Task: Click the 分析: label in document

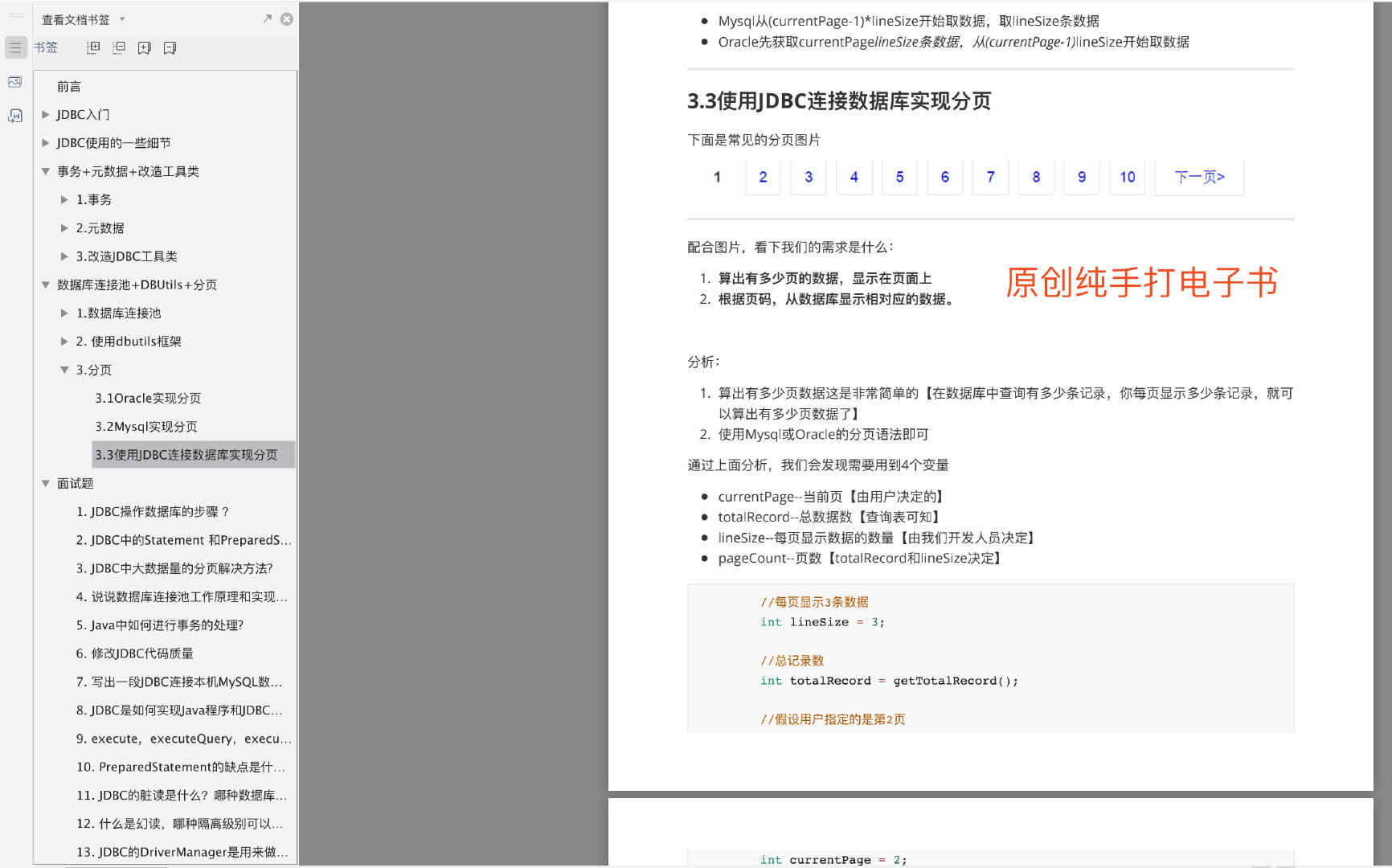Action: point(704,362)
